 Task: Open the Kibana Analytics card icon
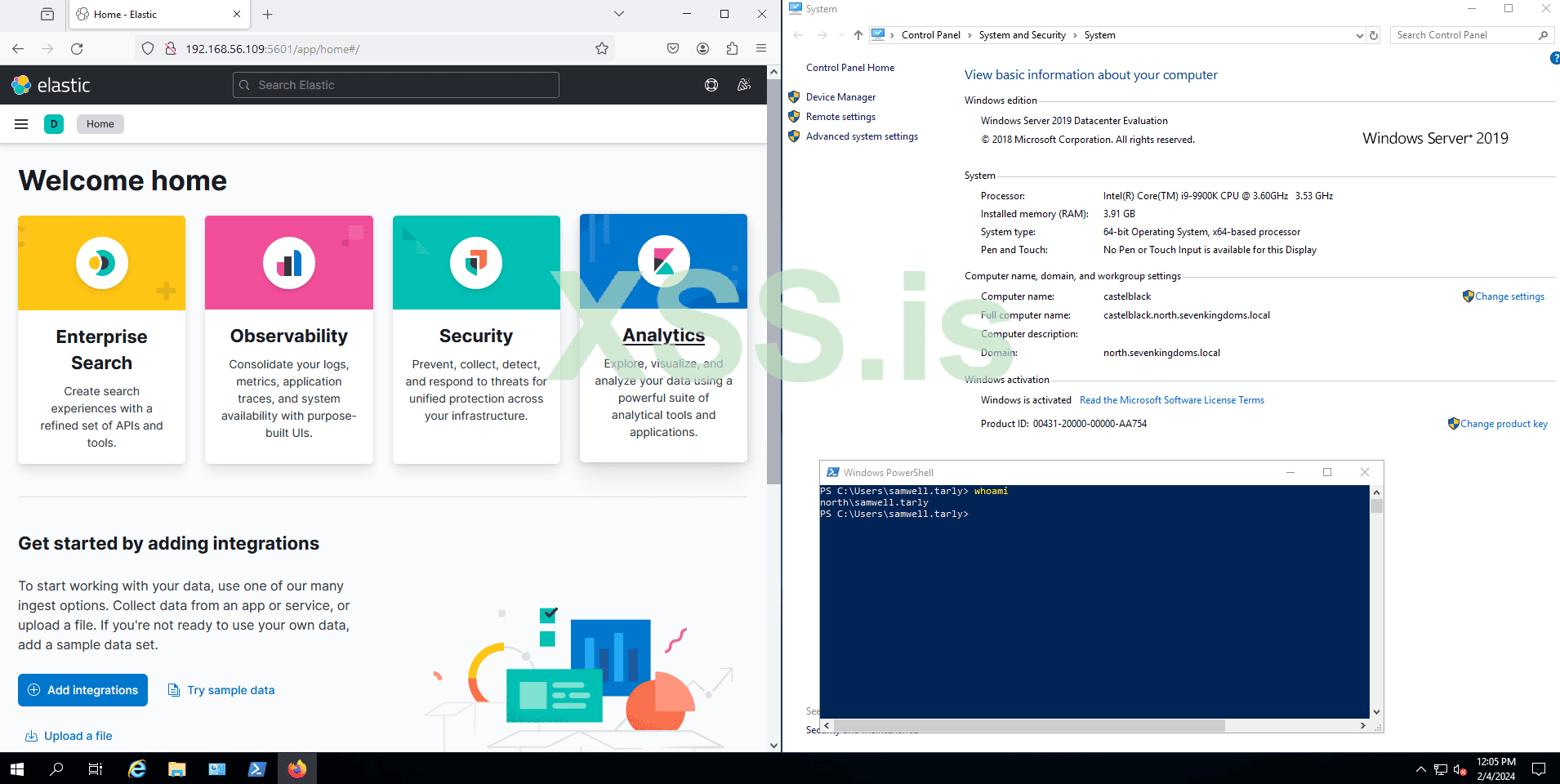[x=664, y=261]
